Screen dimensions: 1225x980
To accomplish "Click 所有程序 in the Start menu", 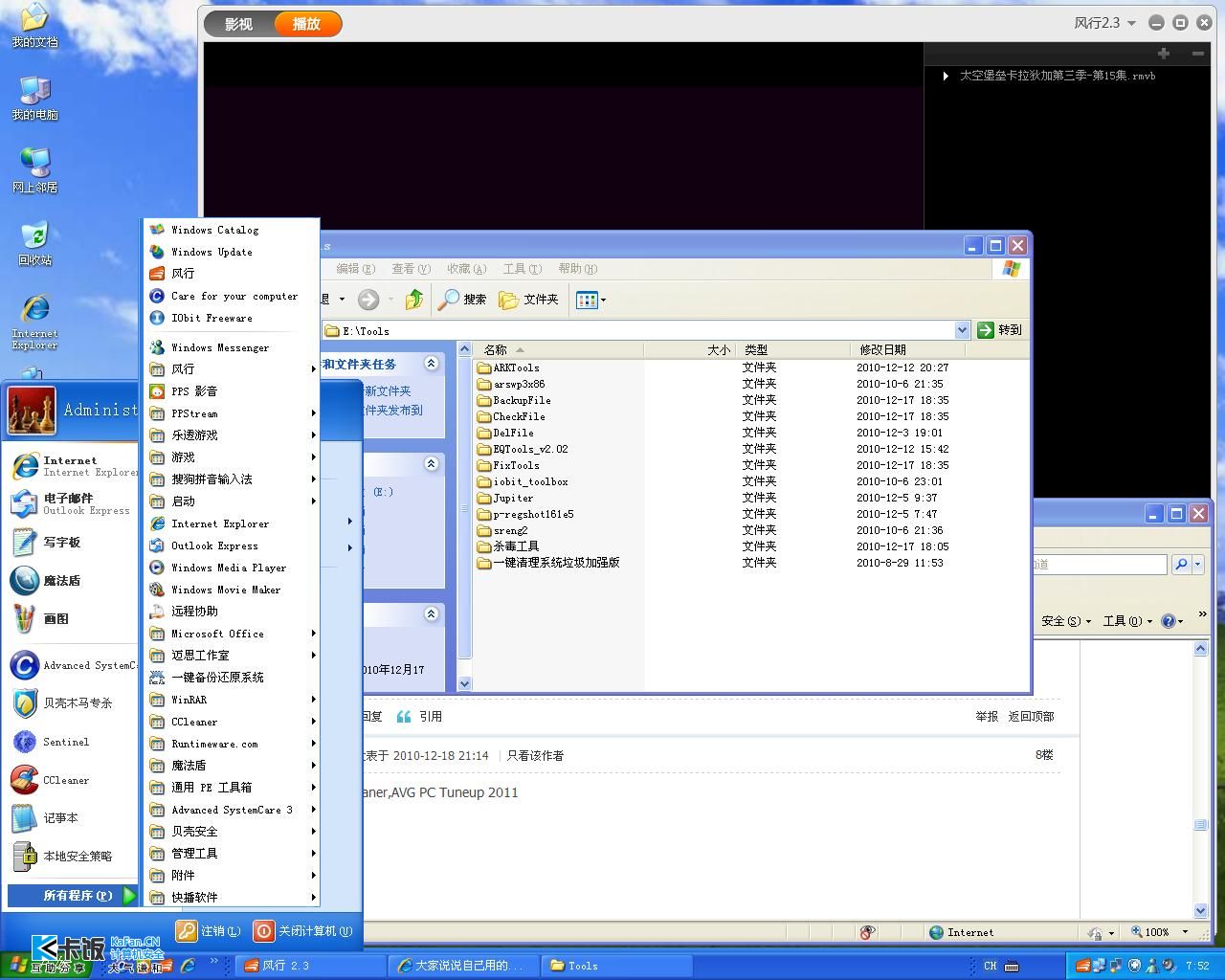I will point(75,896).
